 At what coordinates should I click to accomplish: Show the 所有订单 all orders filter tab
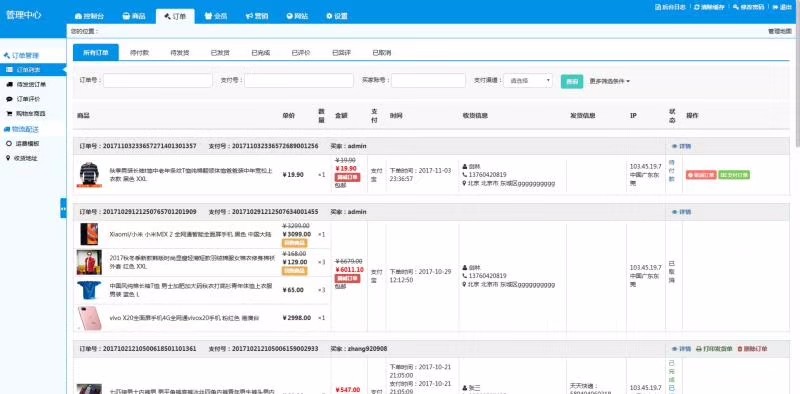pyautogui.click(x=96, y=53)
